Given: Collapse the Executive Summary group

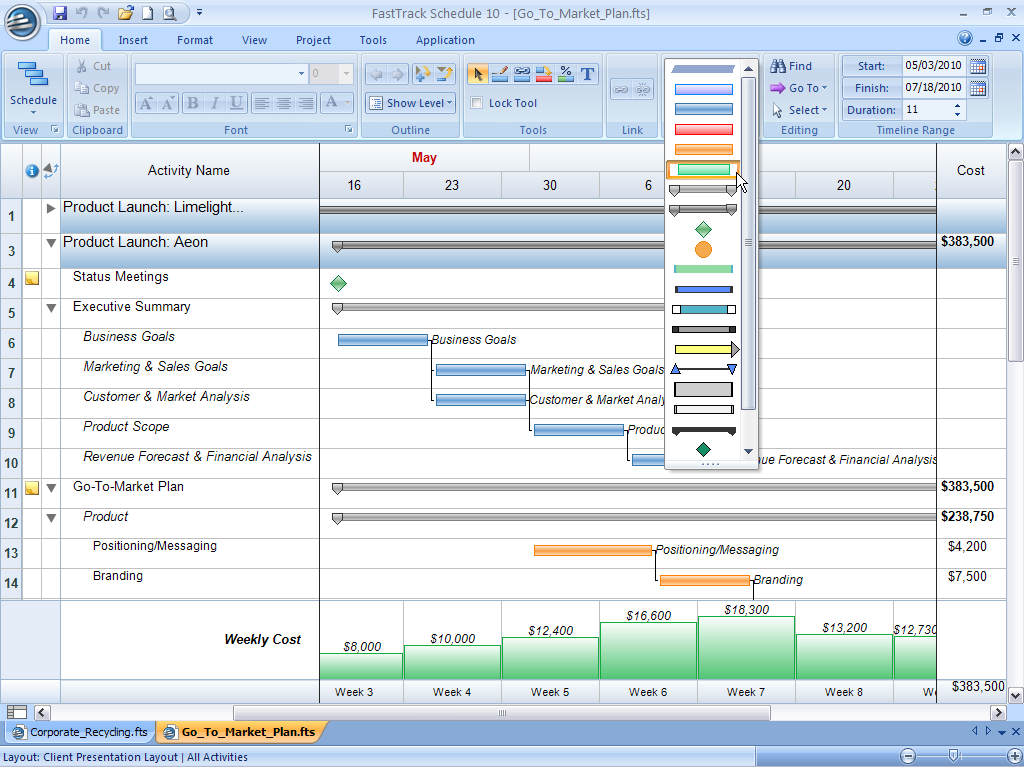Looking at the screenshot, I should point(51,308).
